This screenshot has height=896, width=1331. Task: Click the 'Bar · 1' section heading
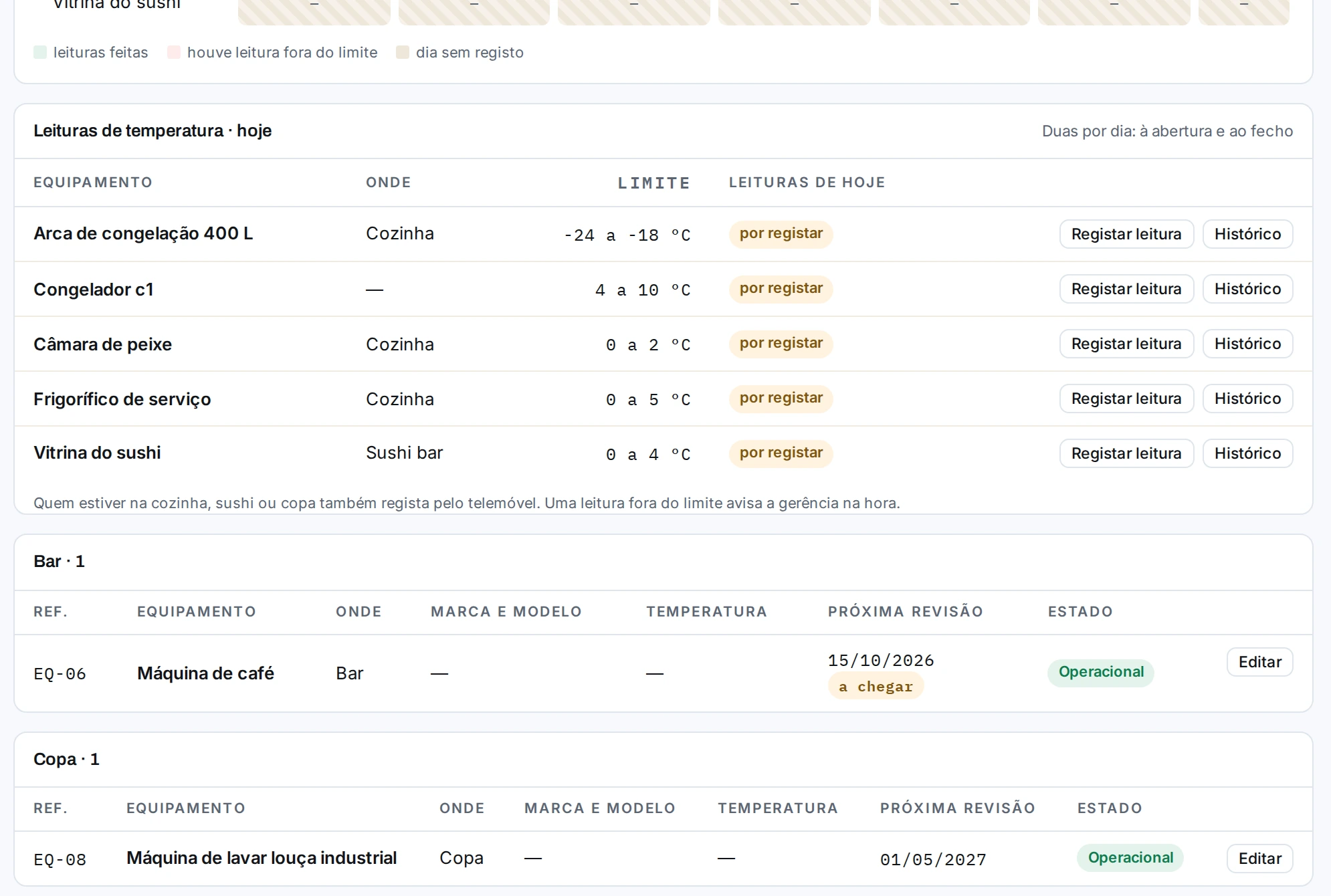point(59,562)
